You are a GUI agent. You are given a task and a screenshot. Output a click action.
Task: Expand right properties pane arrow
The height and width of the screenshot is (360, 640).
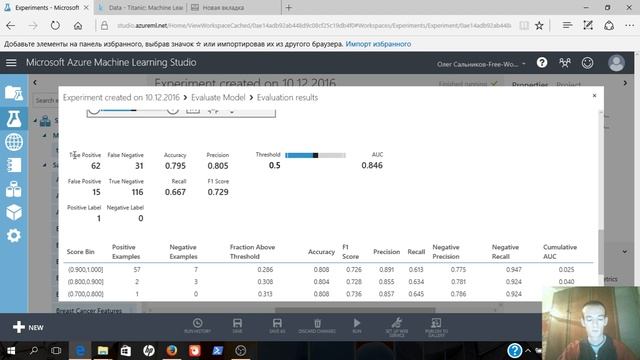625,83
